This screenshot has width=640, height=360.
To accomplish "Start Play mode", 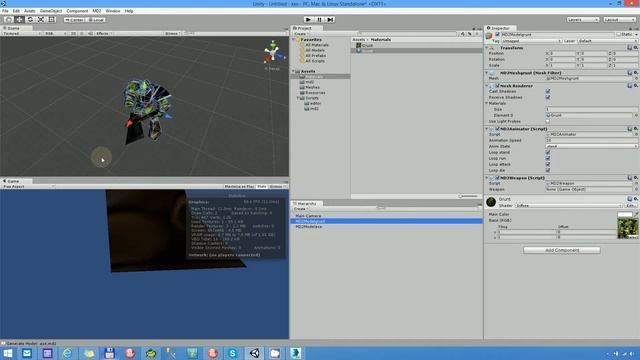I will 309,20.
